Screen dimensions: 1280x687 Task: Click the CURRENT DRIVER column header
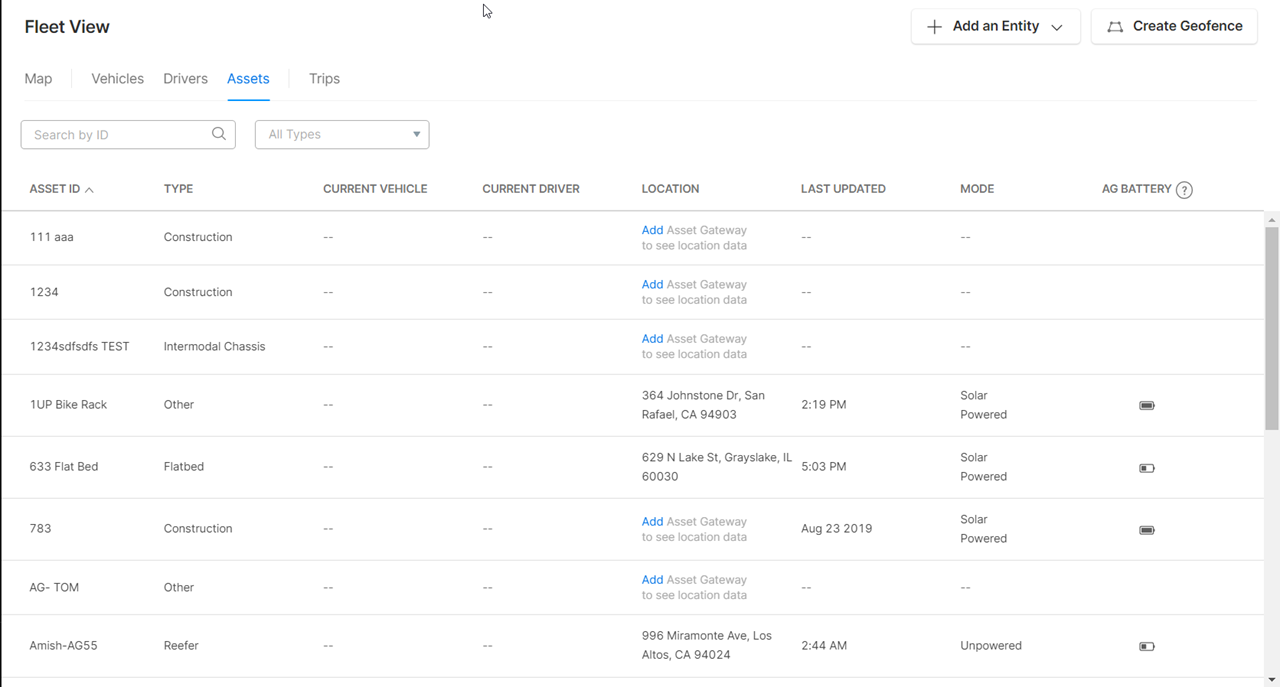coord(531,189)
